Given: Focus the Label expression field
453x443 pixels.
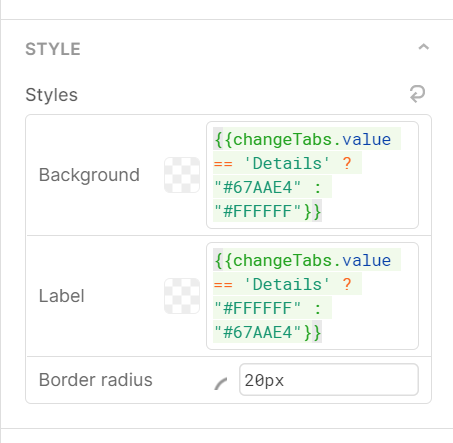Looking at the screenshot, I should tap(312, 296).
